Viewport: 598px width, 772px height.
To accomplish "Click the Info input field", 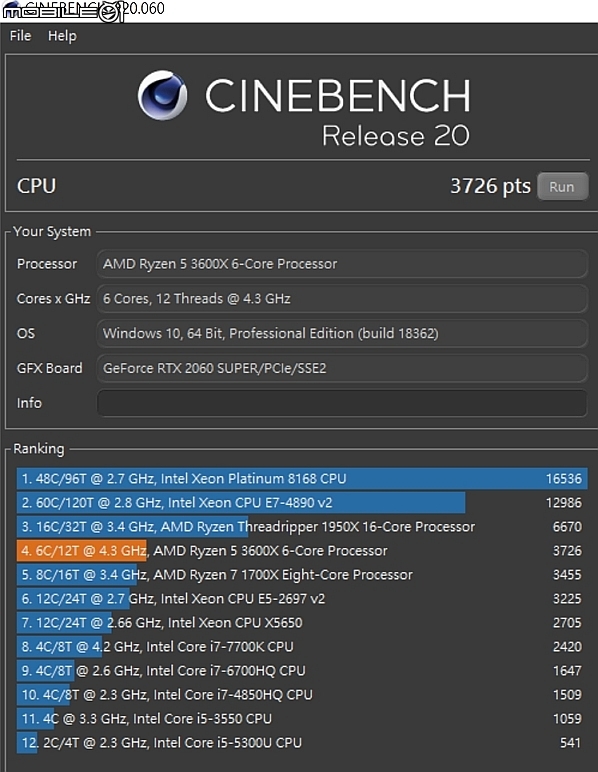I will click(342, 403).
